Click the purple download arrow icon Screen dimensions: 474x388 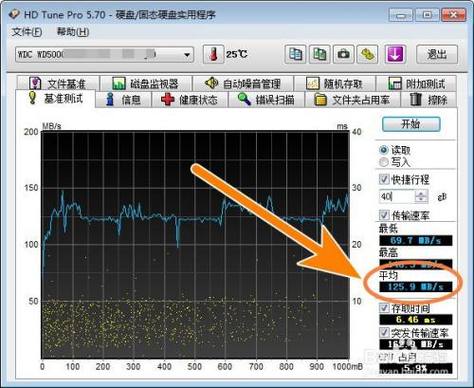point(395,54)
